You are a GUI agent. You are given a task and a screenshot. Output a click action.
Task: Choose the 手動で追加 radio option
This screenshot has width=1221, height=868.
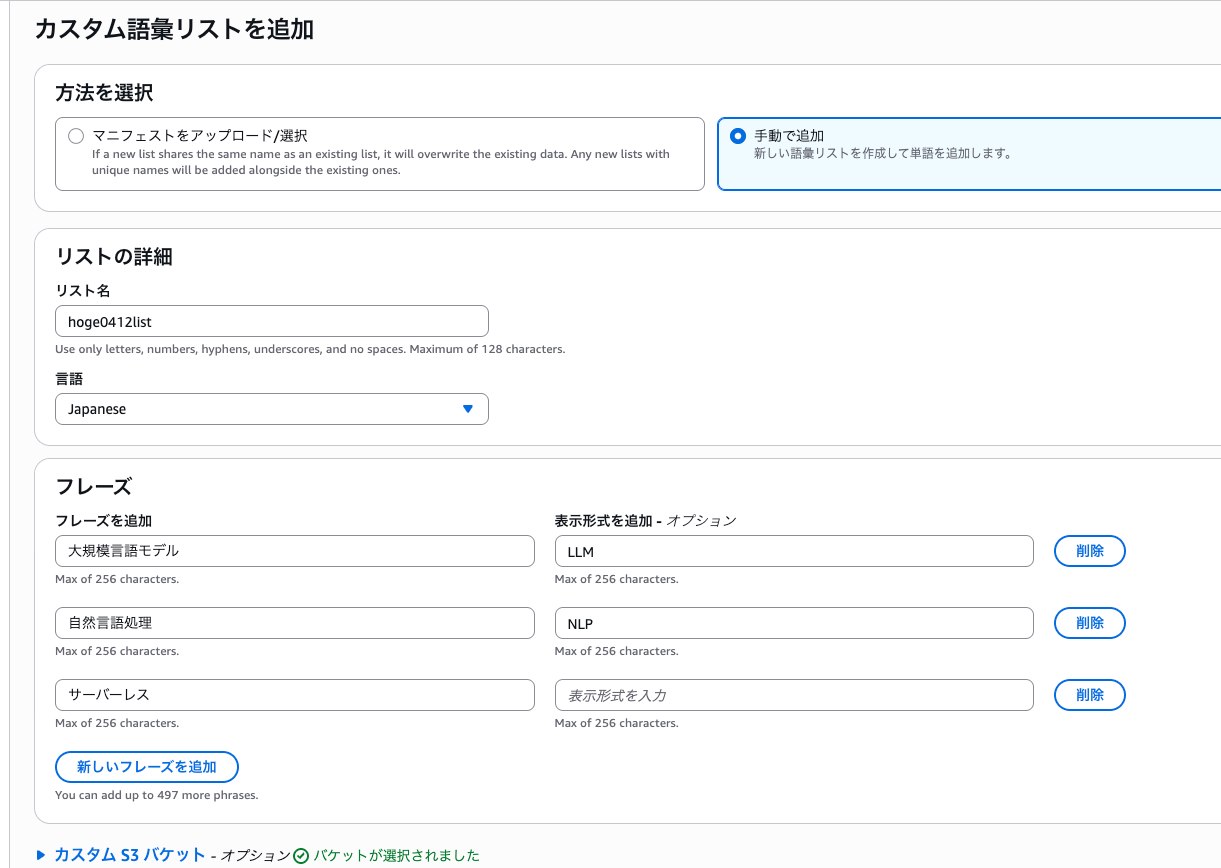click(x=738, y=136)
